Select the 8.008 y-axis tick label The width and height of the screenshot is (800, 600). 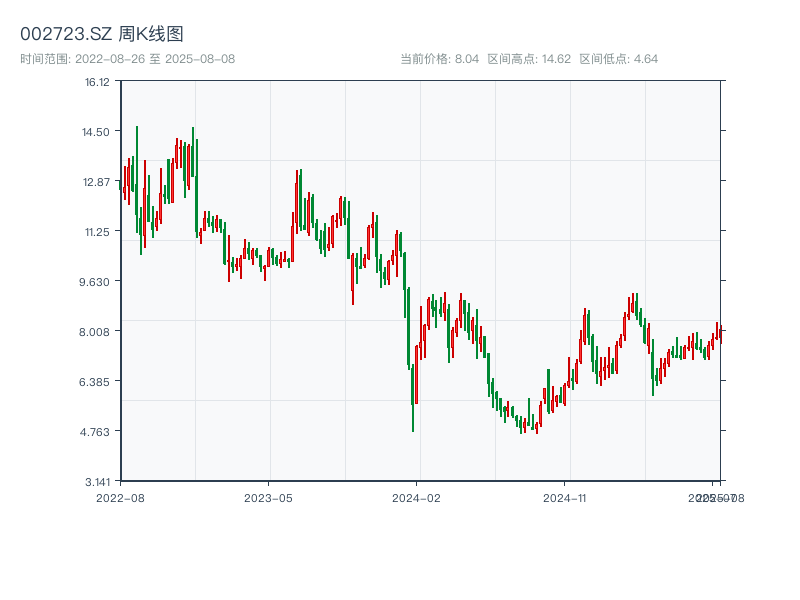coord(97,332)
